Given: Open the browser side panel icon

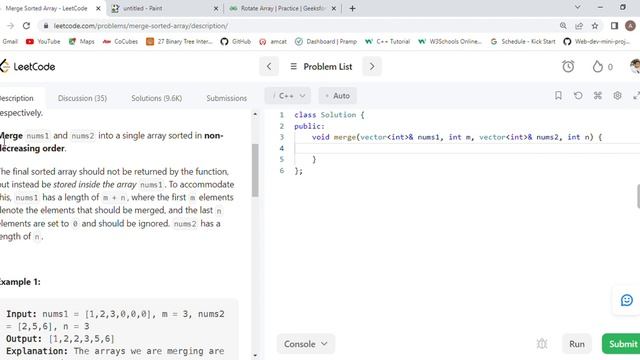Looking at the screenshot, I should pyautogui.click(x=614, y=26).
